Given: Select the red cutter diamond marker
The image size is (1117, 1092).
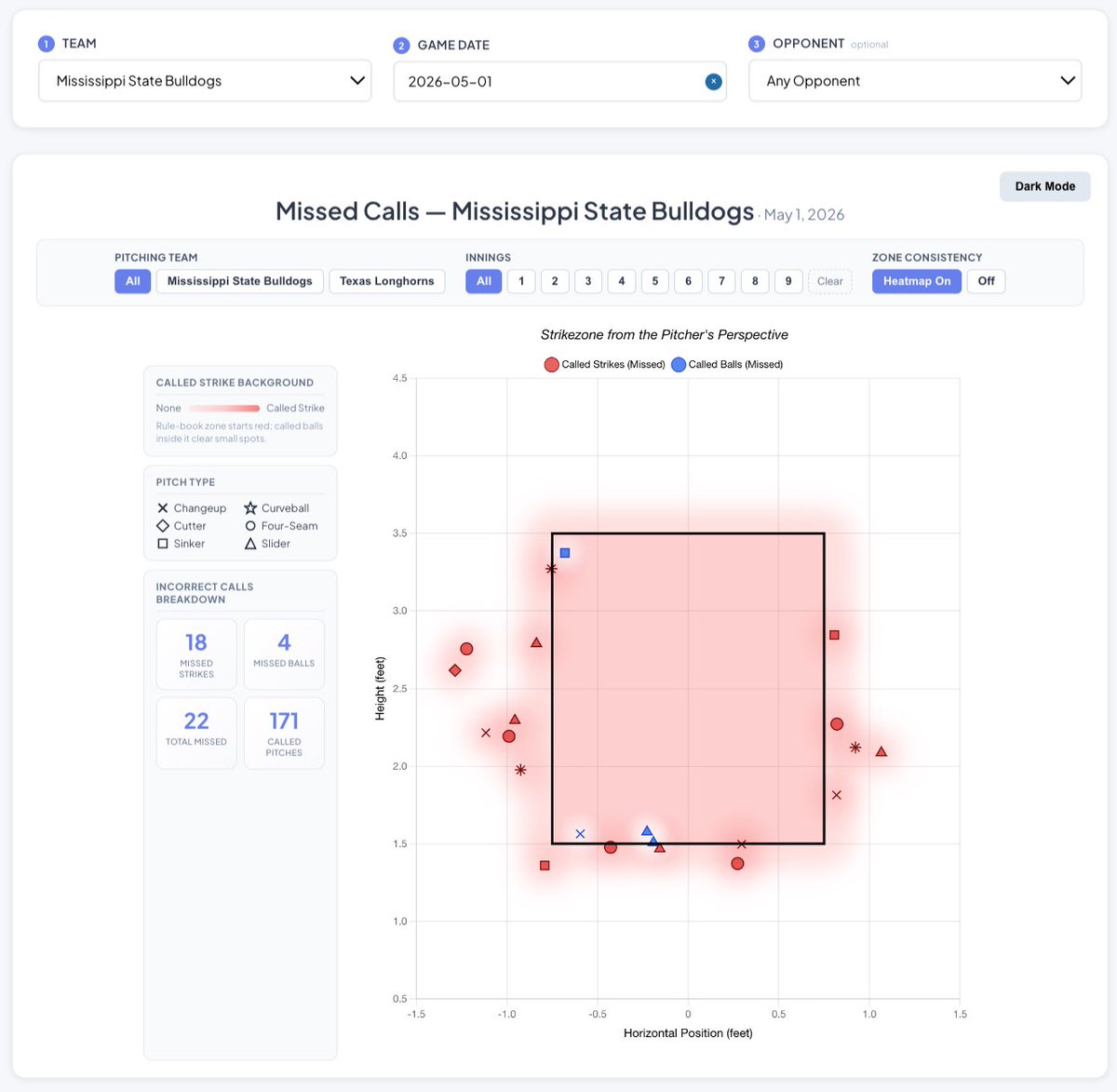Looking at the screenshot, I should [455, 670].
